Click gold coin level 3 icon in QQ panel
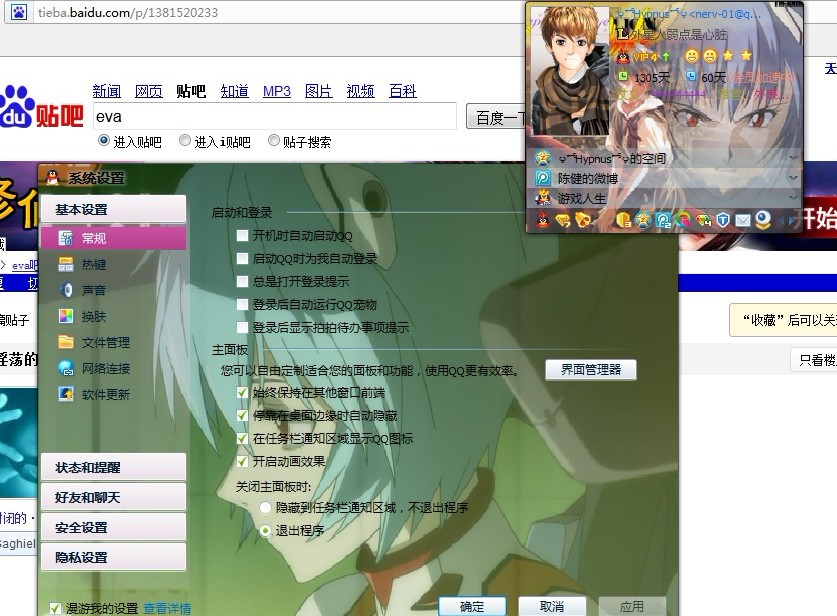This screenshot has height=616, width=837. tap(623, 219)
